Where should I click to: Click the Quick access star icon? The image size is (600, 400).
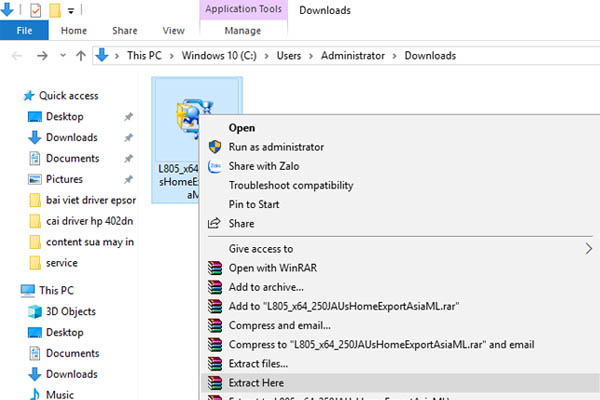[28, 96]
